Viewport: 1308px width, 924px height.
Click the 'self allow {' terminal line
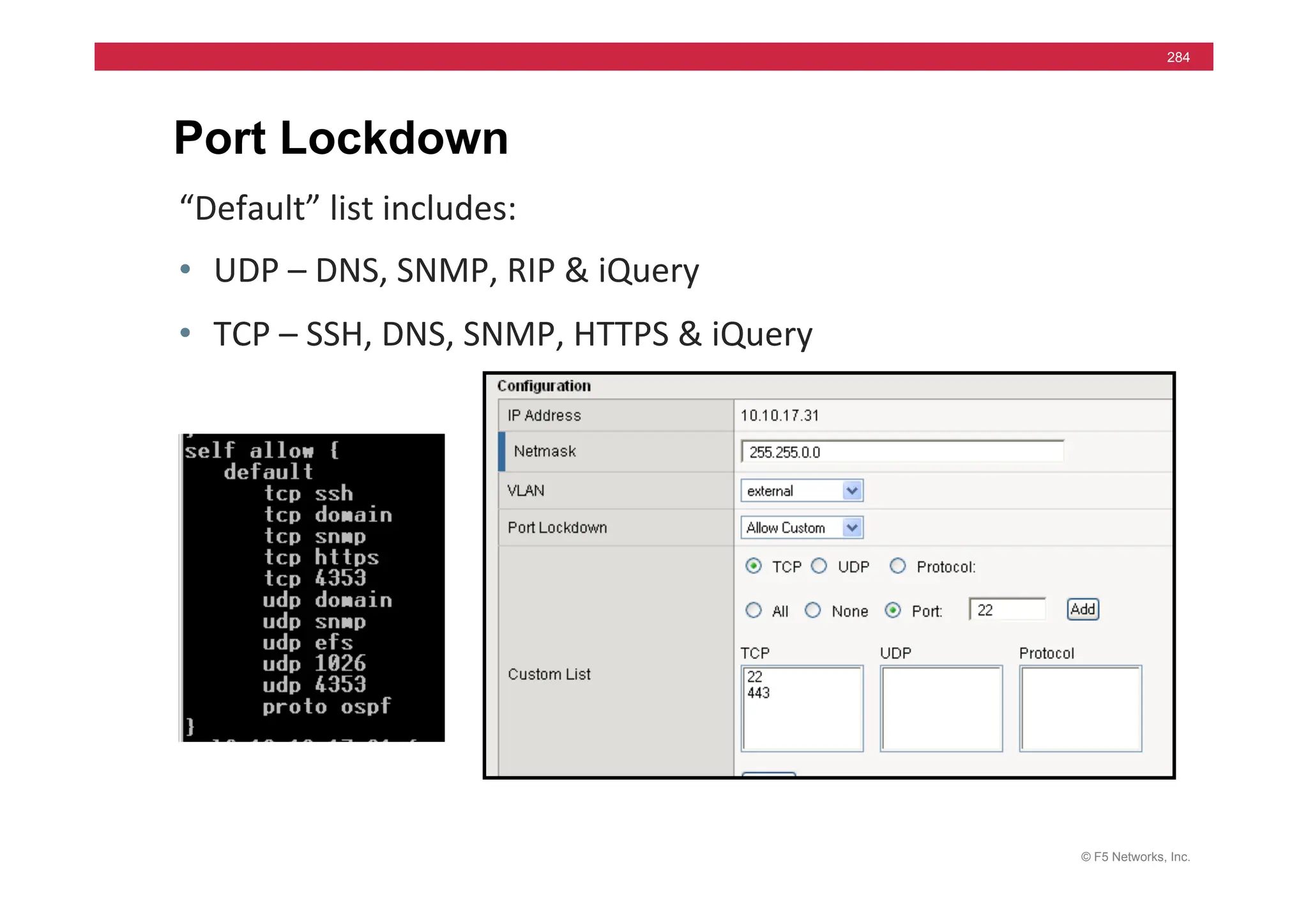tap(262, 450)
